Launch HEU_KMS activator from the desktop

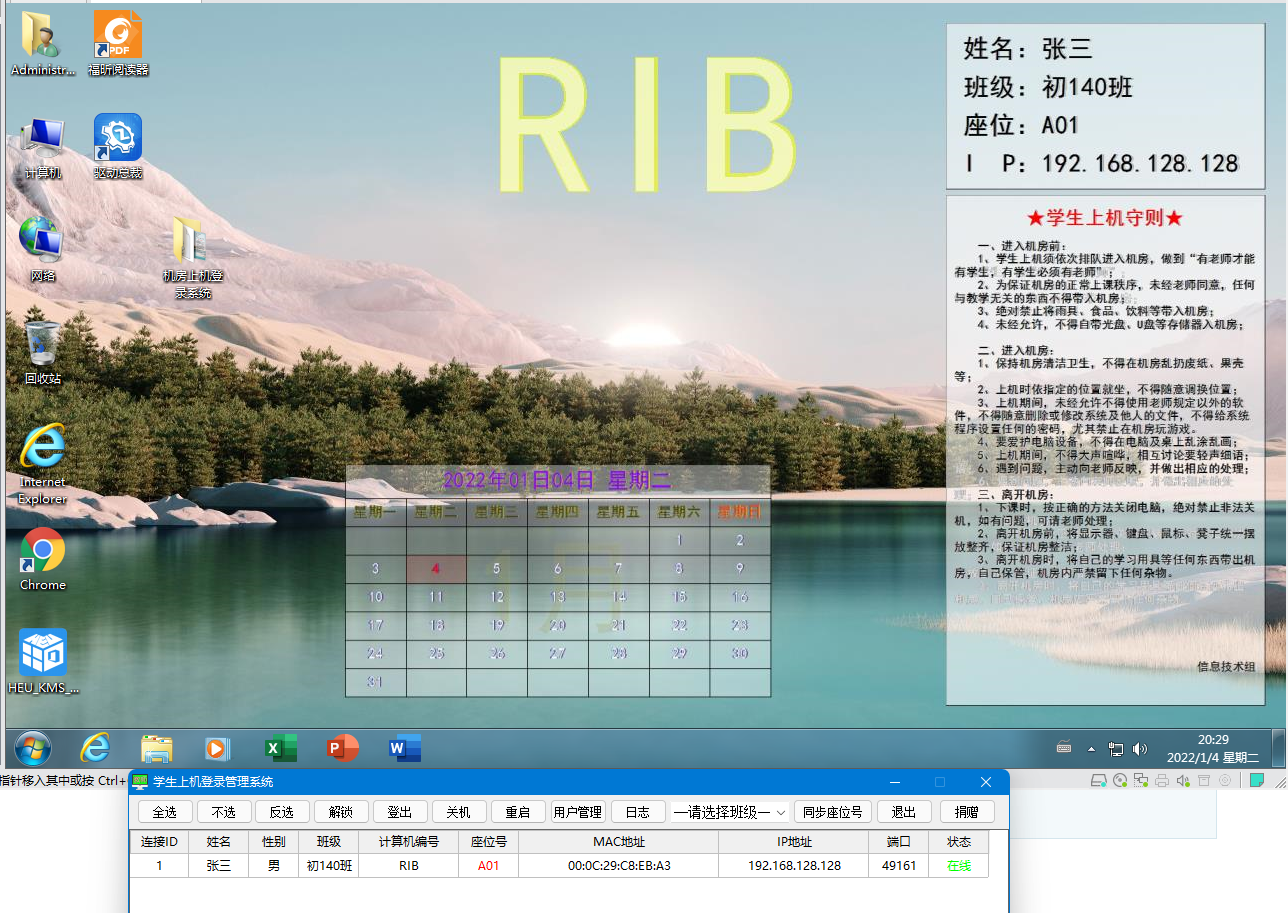(41, 650)
